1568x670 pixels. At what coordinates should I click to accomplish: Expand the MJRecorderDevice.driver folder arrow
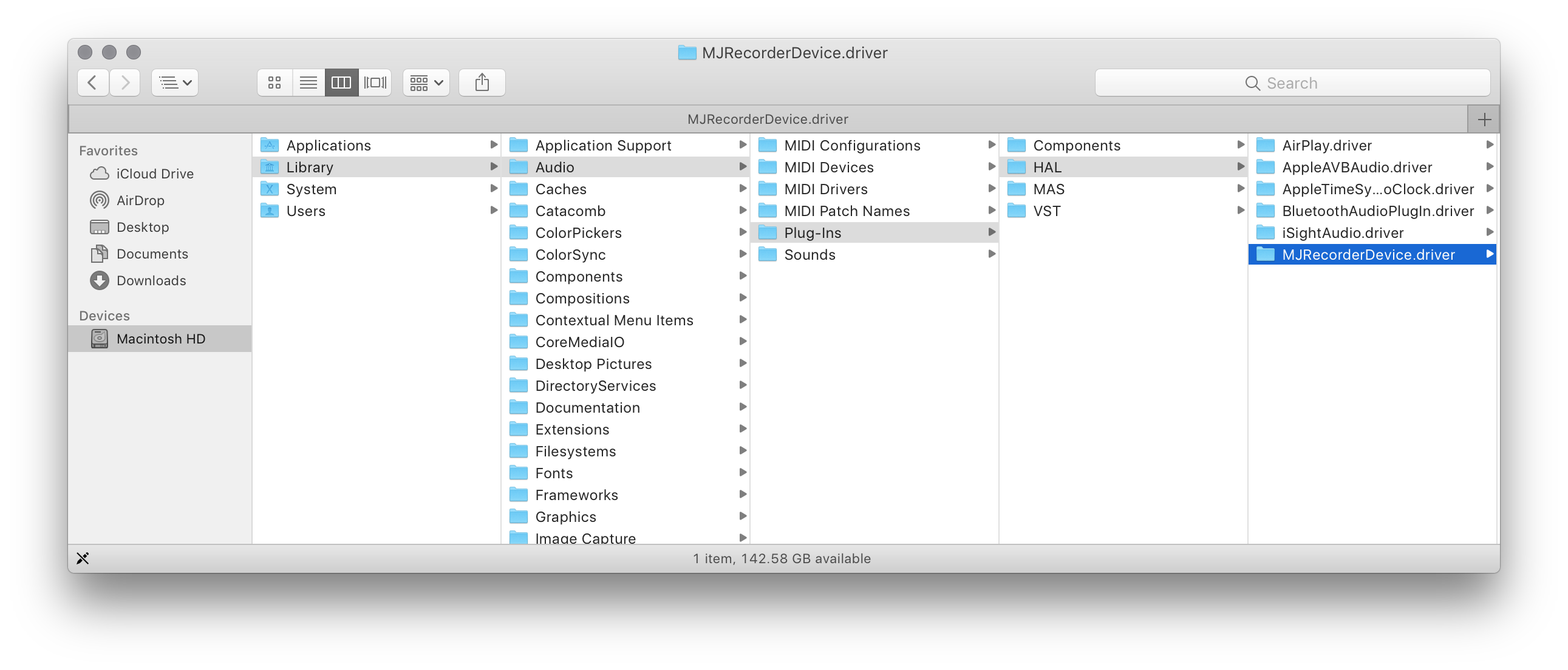tap(1489, 254)
